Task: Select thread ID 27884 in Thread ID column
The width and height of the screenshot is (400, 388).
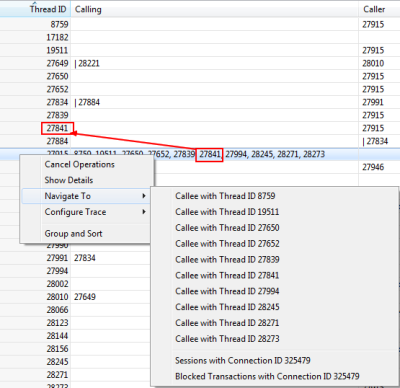Action: [57, 141]
